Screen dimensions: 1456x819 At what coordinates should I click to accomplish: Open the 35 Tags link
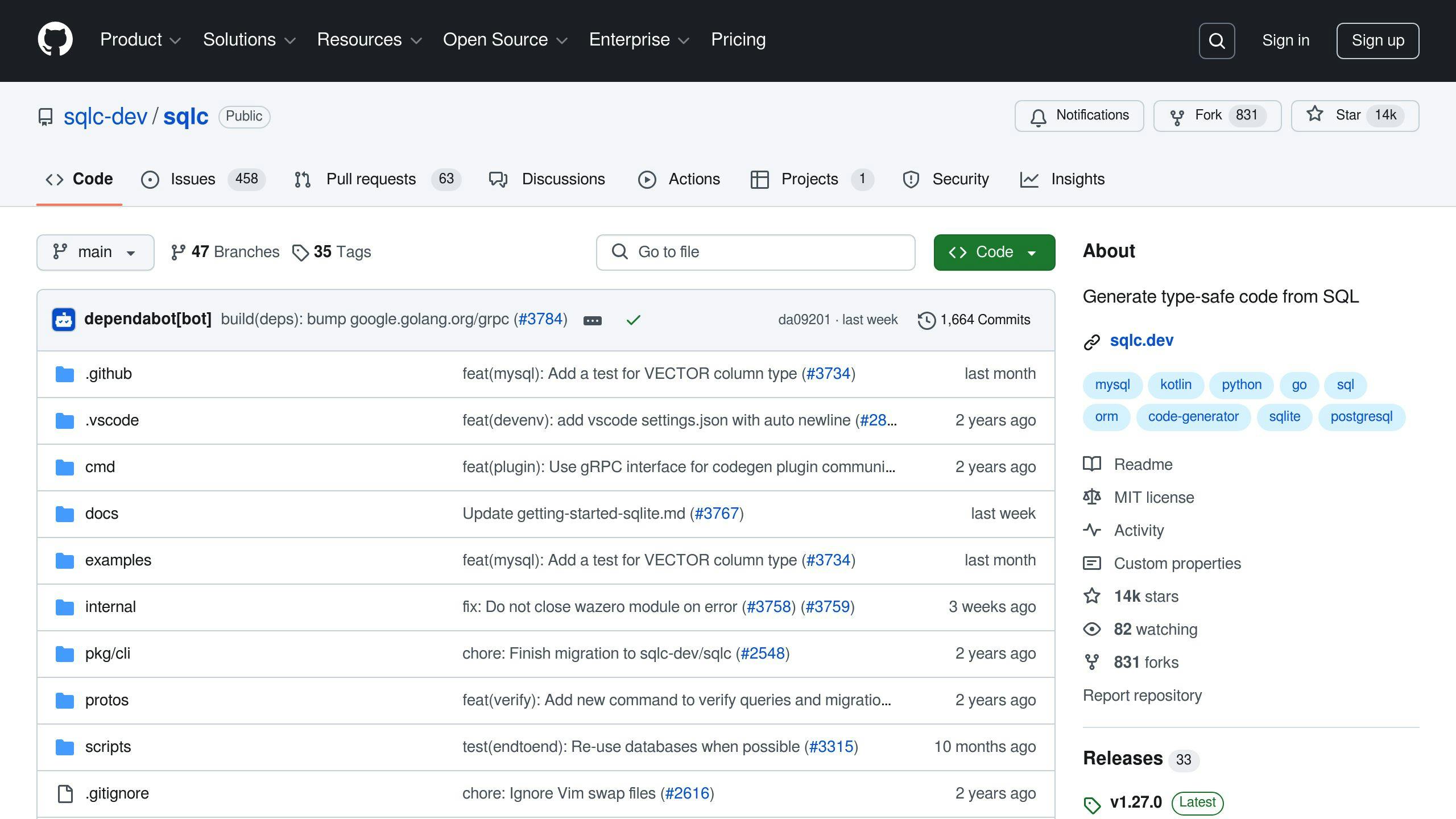(331, 252)
